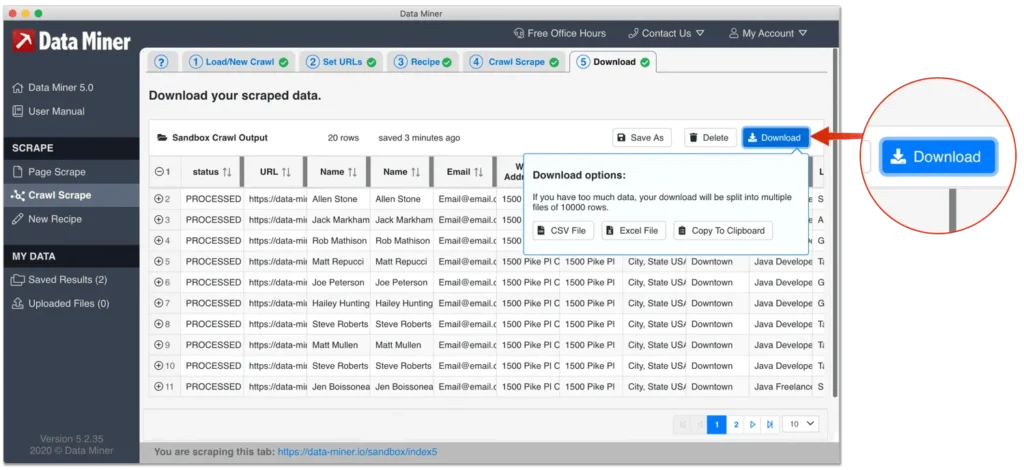Go to pagination page 2

click(x=736, y=424)
